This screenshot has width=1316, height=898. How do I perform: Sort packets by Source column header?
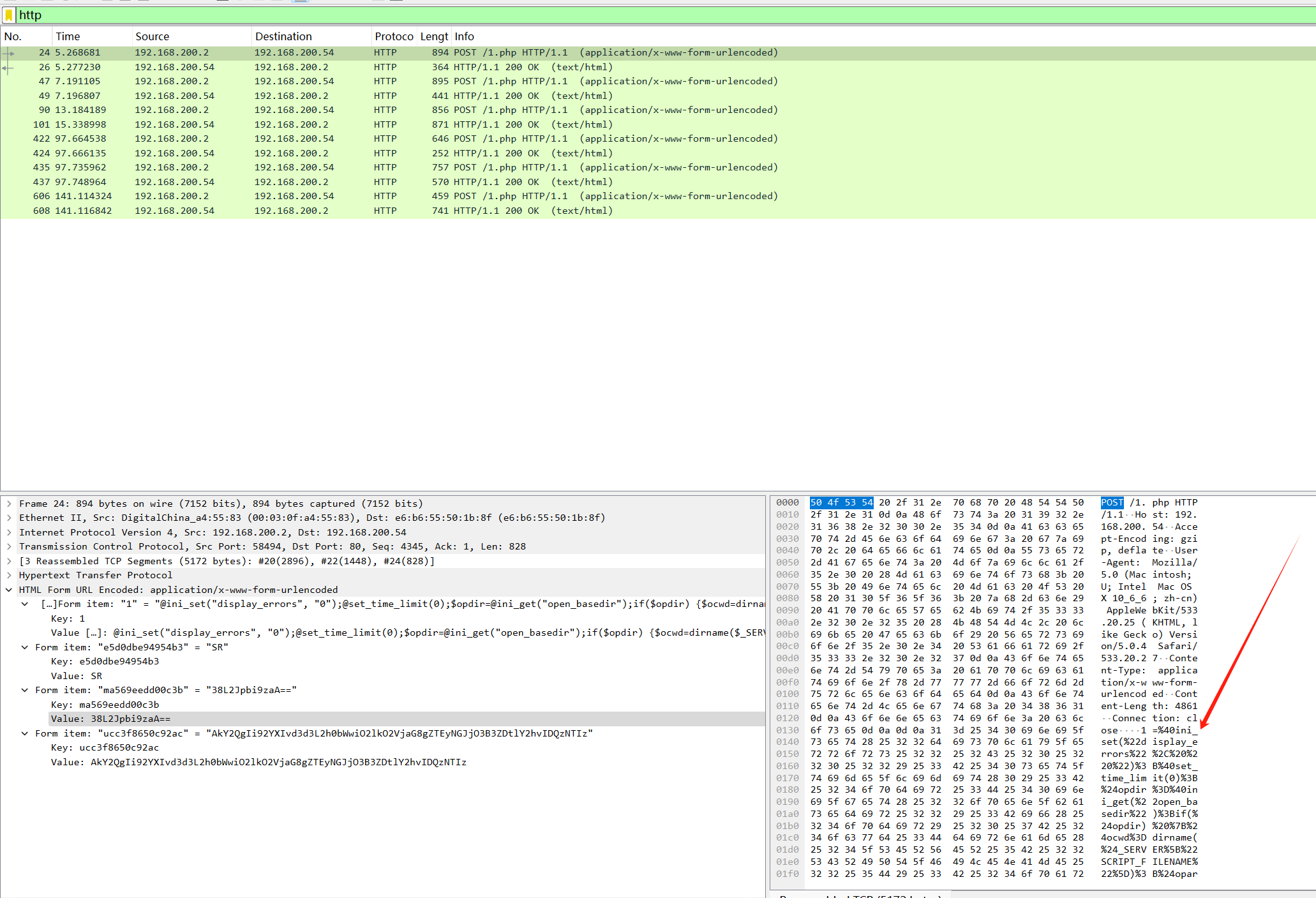point(152,36)
